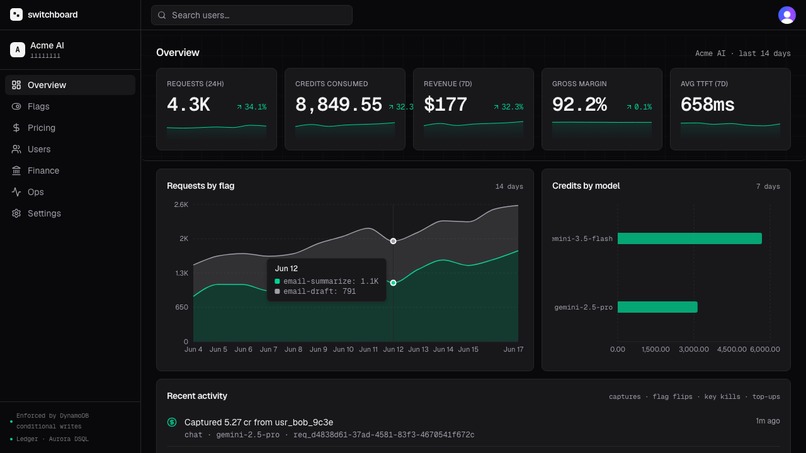
Task: Open the Revenue (7D) stat card
Action: (473, 109)
